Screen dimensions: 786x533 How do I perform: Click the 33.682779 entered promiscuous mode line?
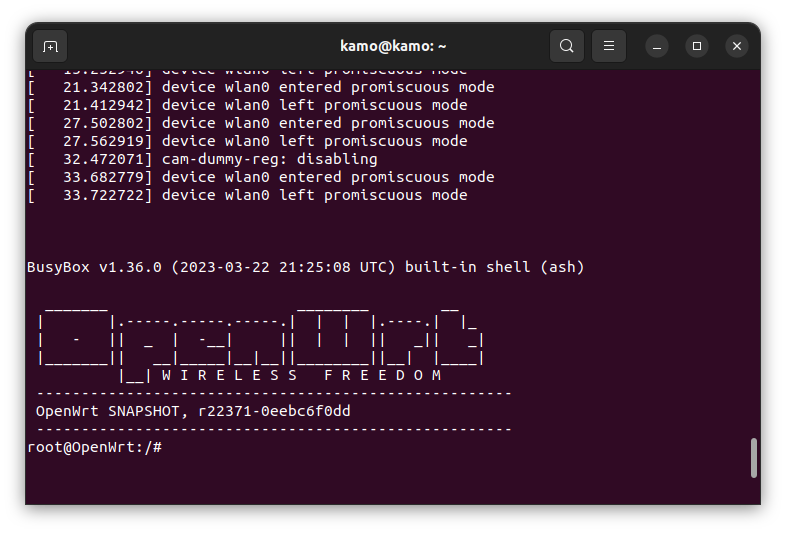(261, 177)
